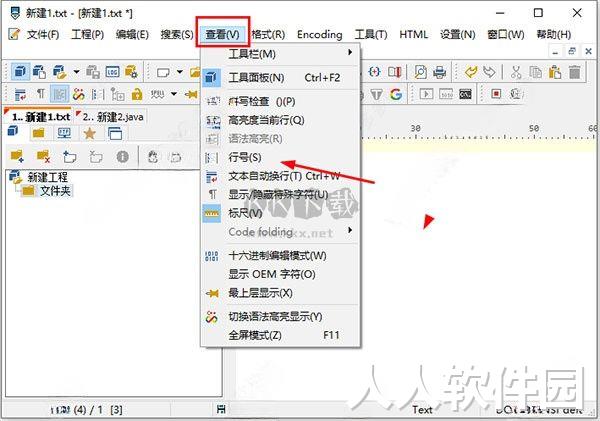
Task: Open dropdown arrow beside new document icon
Action: point(180,72)
